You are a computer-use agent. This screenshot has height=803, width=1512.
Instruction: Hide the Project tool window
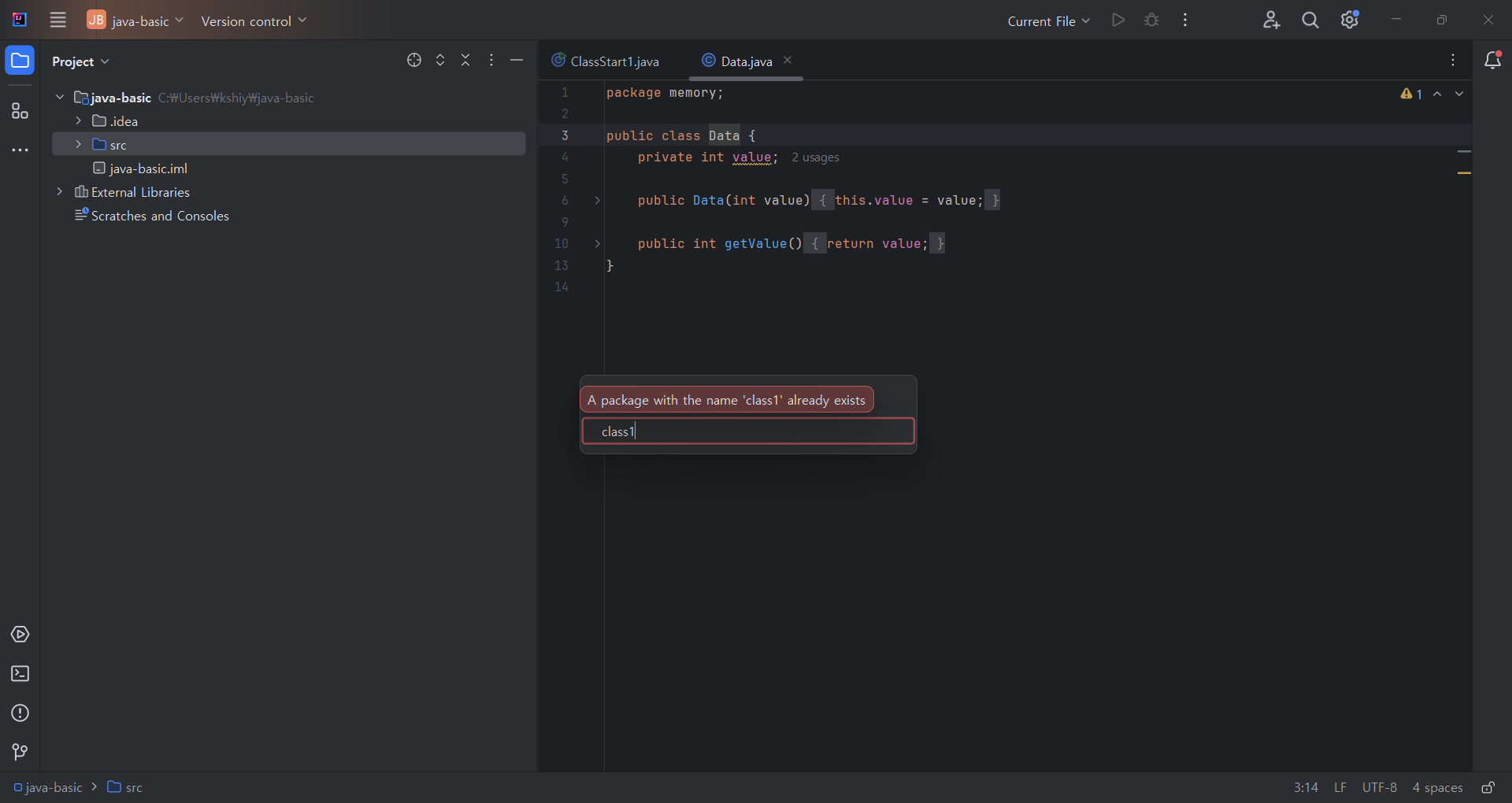tap(517, 61)
